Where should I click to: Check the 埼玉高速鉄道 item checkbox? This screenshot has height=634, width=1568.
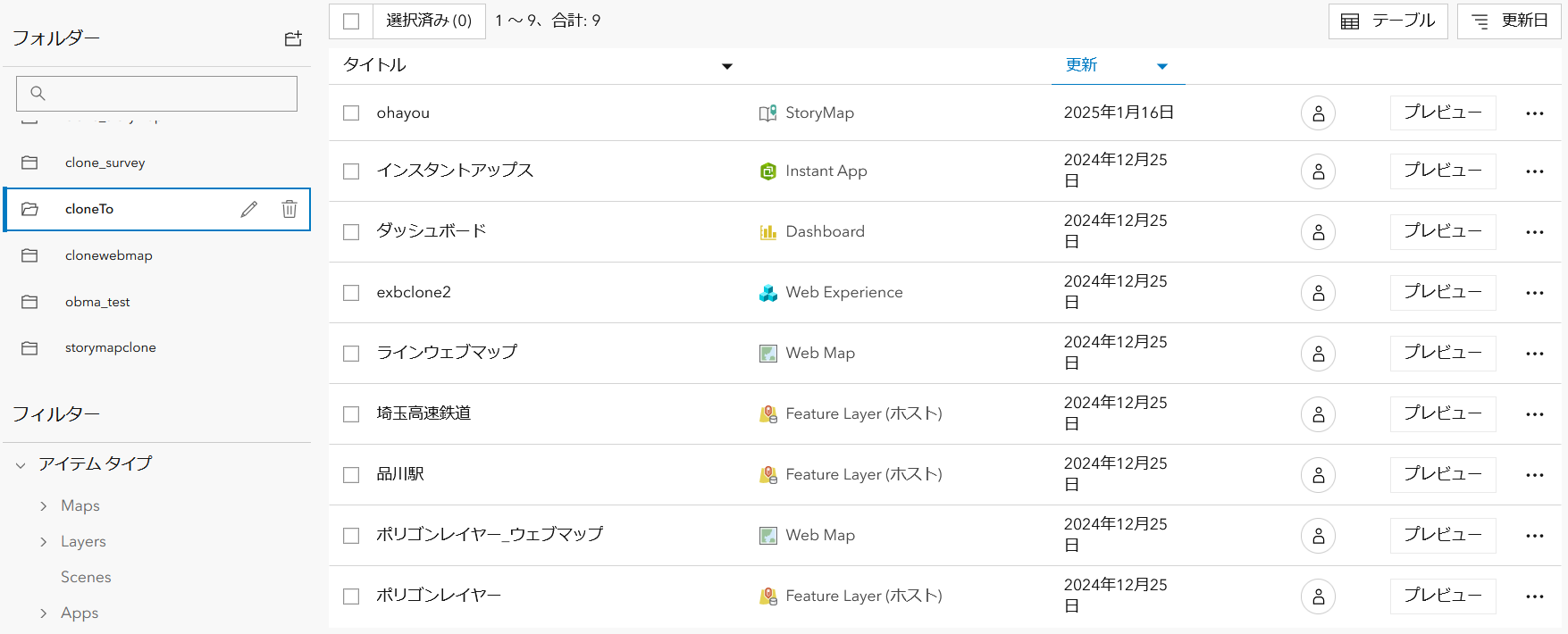[351, 414]
